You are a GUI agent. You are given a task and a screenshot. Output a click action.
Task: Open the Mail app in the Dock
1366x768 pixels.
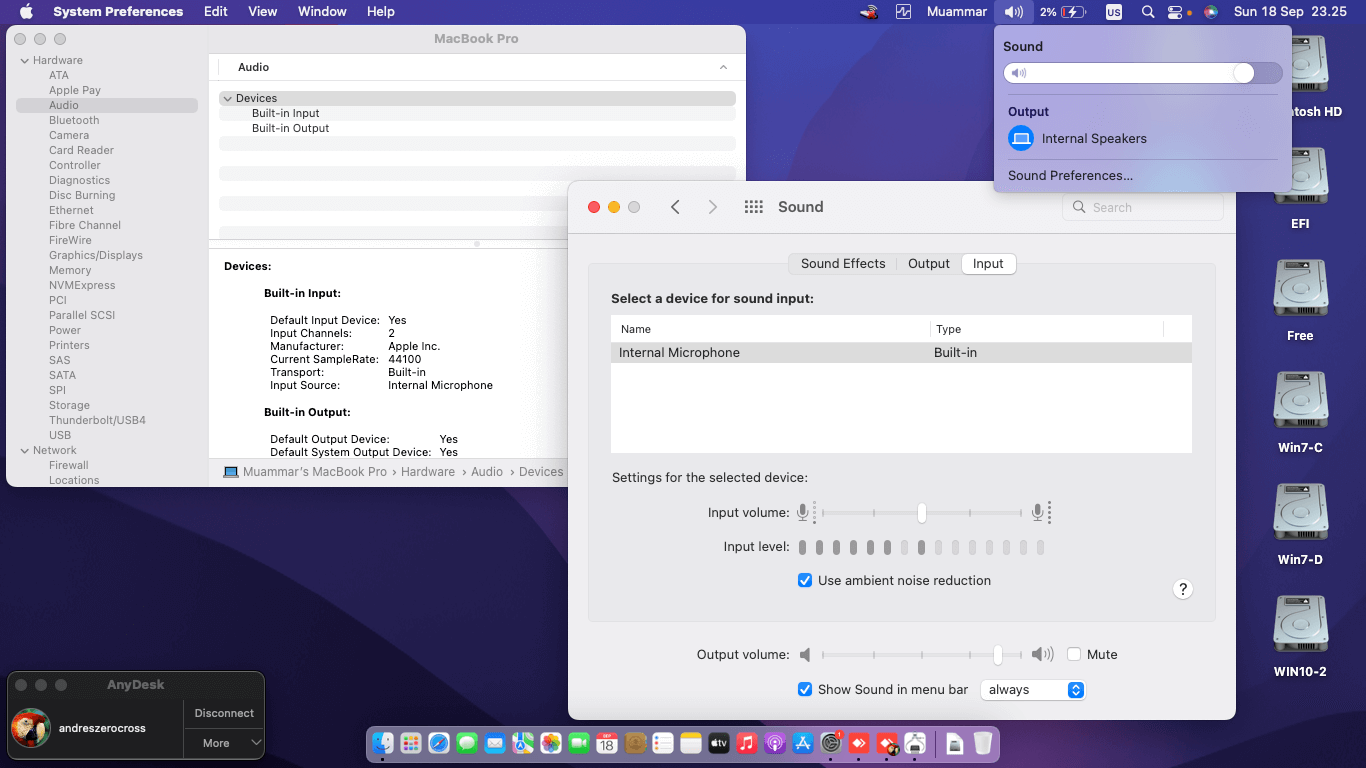(495, 743)
